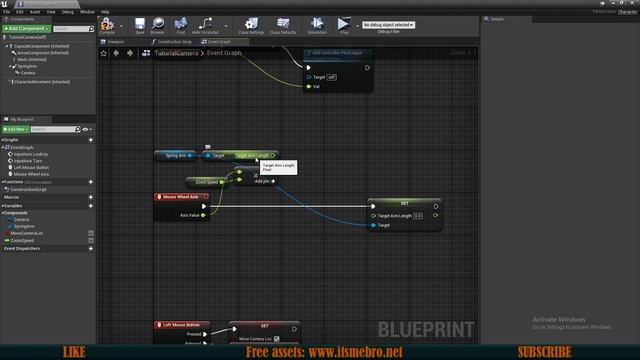Click Components panel search magnifier icon
640x360 pixels.
[91, 29]
